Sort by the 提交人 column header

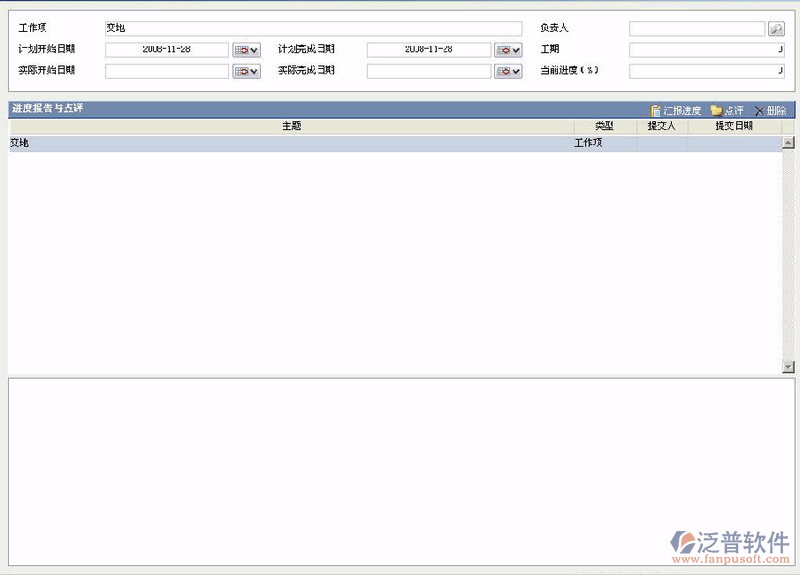(x=662, y=126)
